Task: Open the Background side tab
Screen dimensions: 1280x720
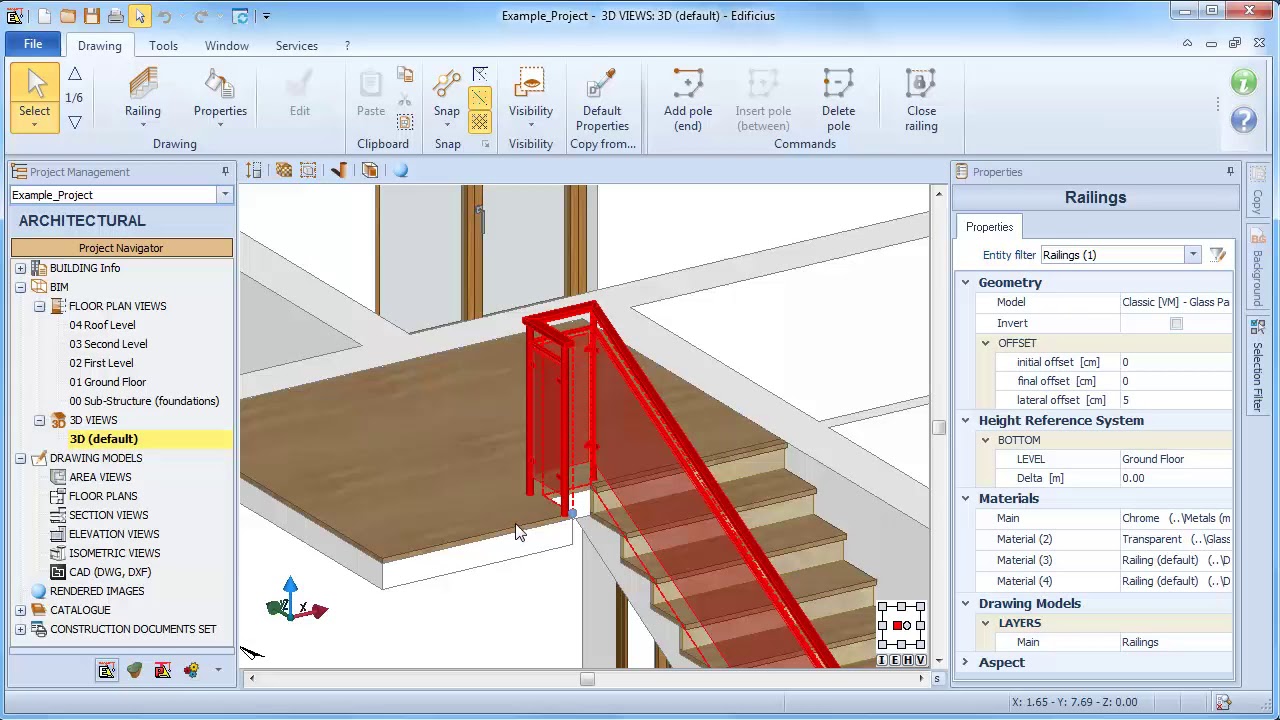Action: pyautogui.click(x=1258, y=268)
